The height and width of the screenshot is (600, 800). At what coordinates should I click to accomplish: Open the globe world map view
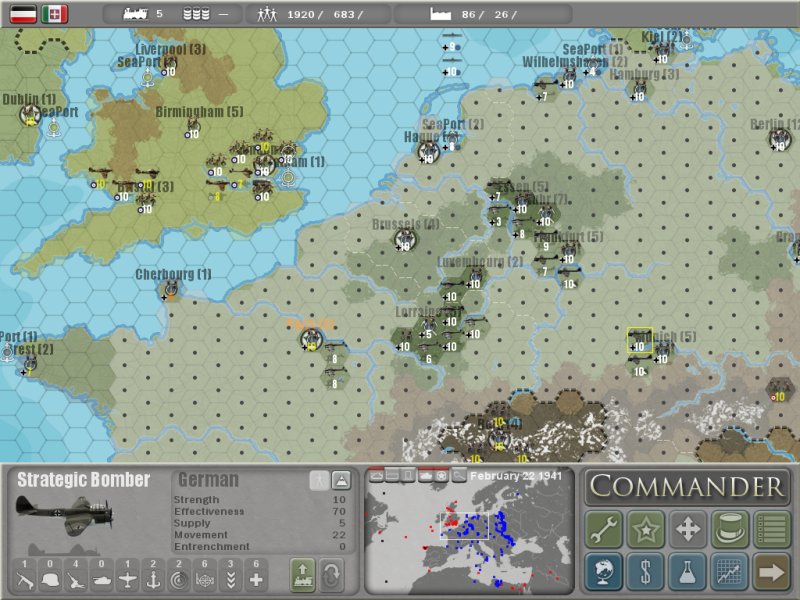tap(604, 572)
